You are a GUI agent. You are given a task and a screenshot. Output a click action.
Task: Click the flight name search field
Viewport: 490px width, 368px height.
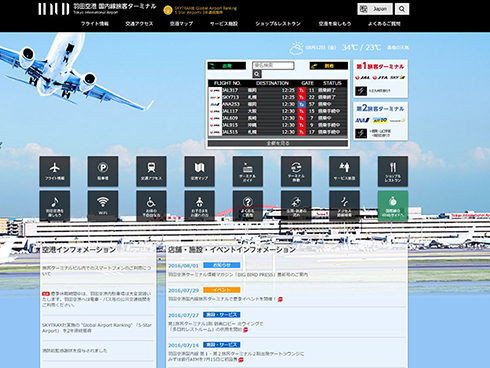(273, 65)
